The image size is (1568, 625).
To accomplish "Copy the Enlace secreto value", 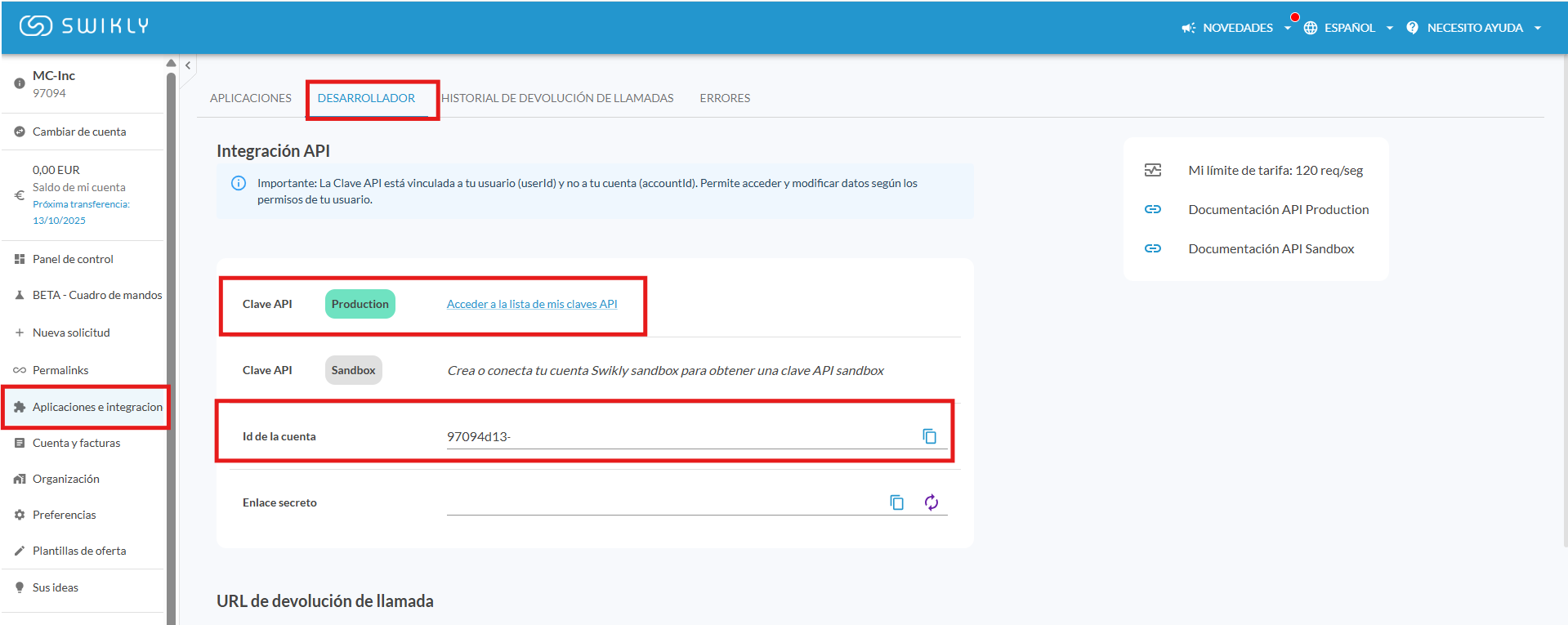I will point(897,502).
